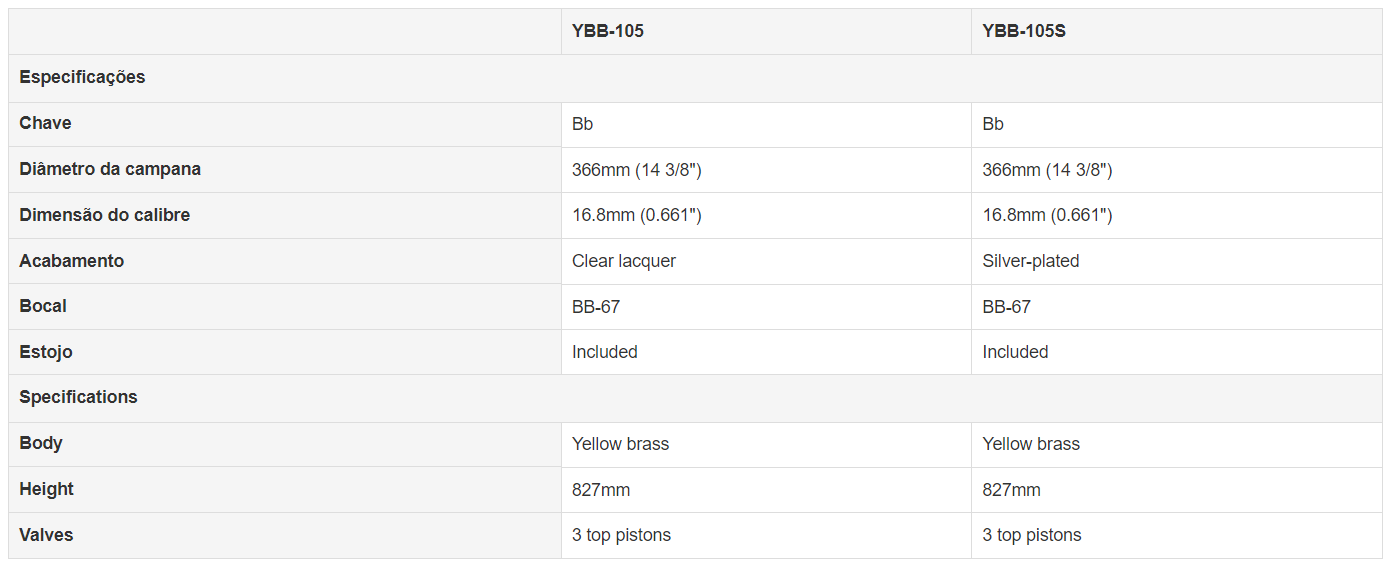
Task: Click the Clear lacquer finish value
Action: click(x=624, y=261)
